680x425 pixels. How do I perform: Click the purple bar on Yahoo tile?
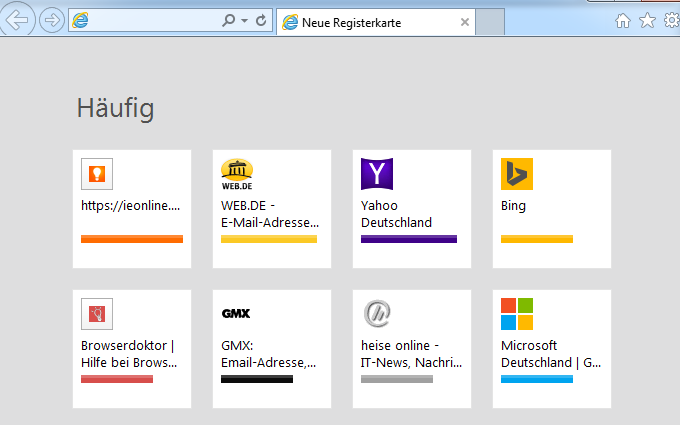point(409,239)
